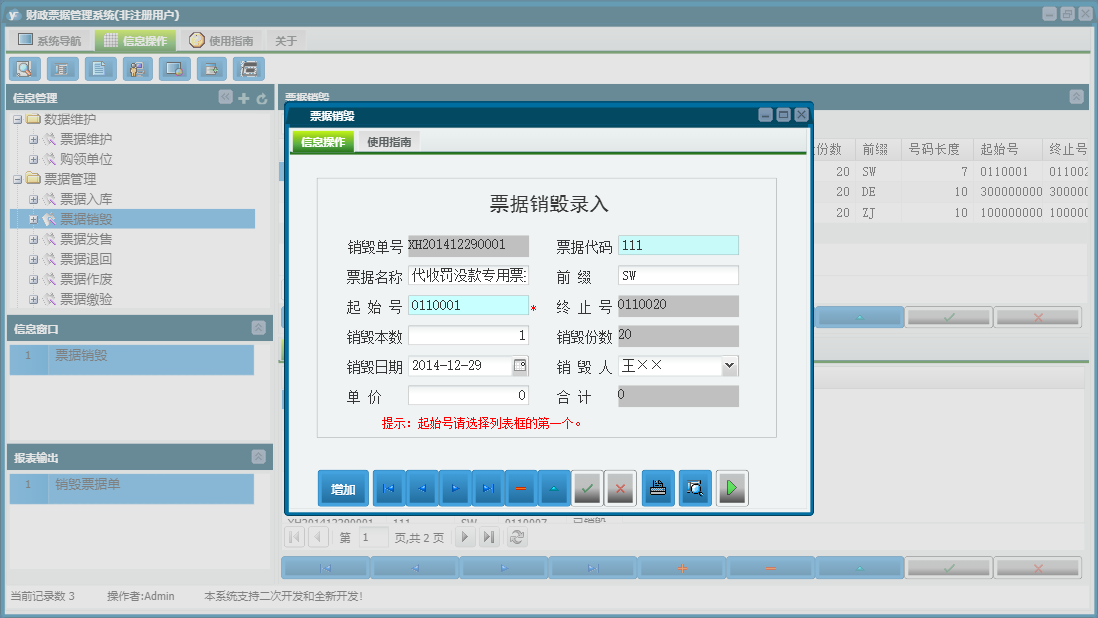Collapse the 票据管理 tree folder
This screenshot has width=1098, height=618.
click(18, 179)
